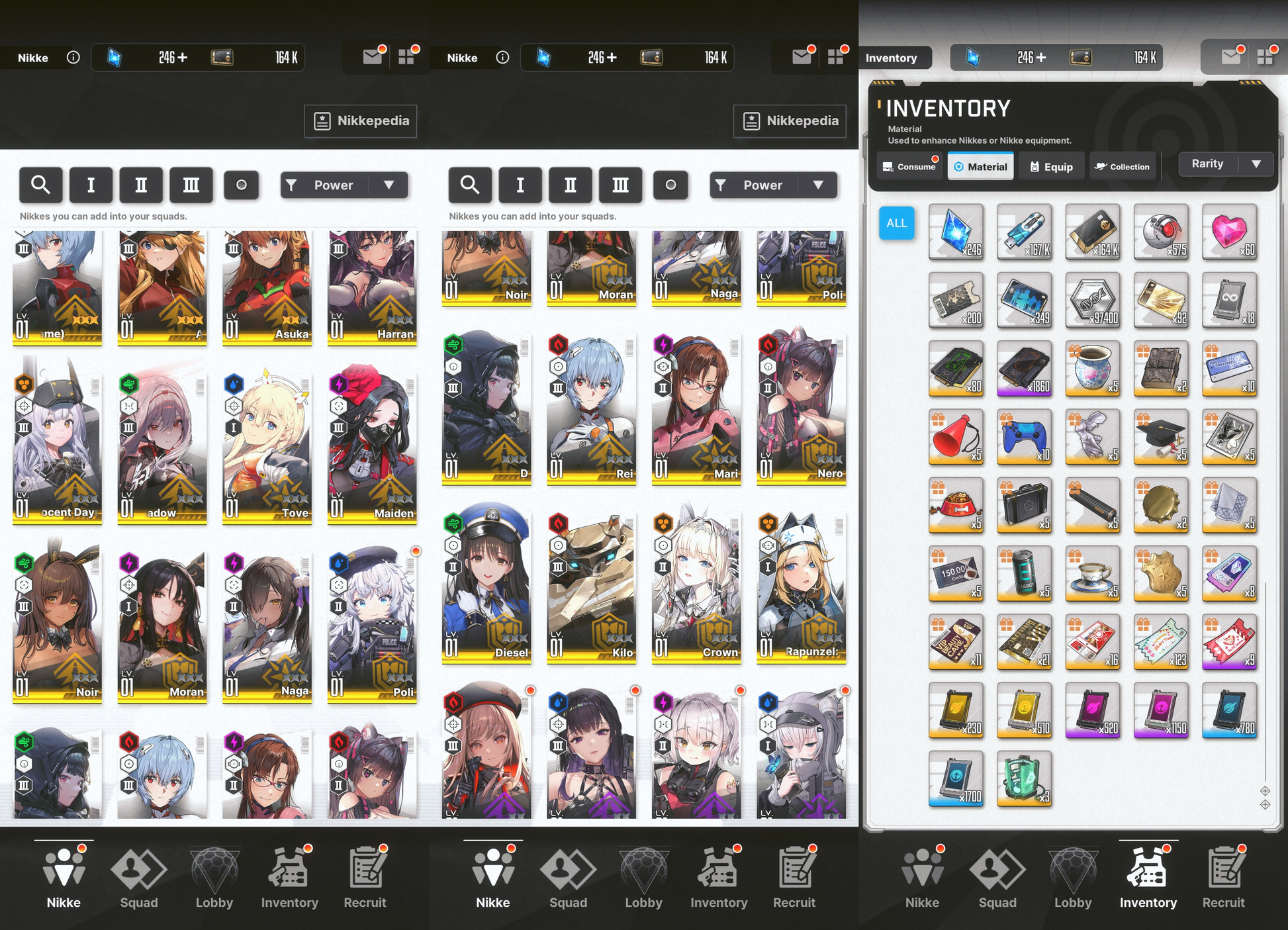Expand the Power sort dropdown in left panel

tap(344, 185)
